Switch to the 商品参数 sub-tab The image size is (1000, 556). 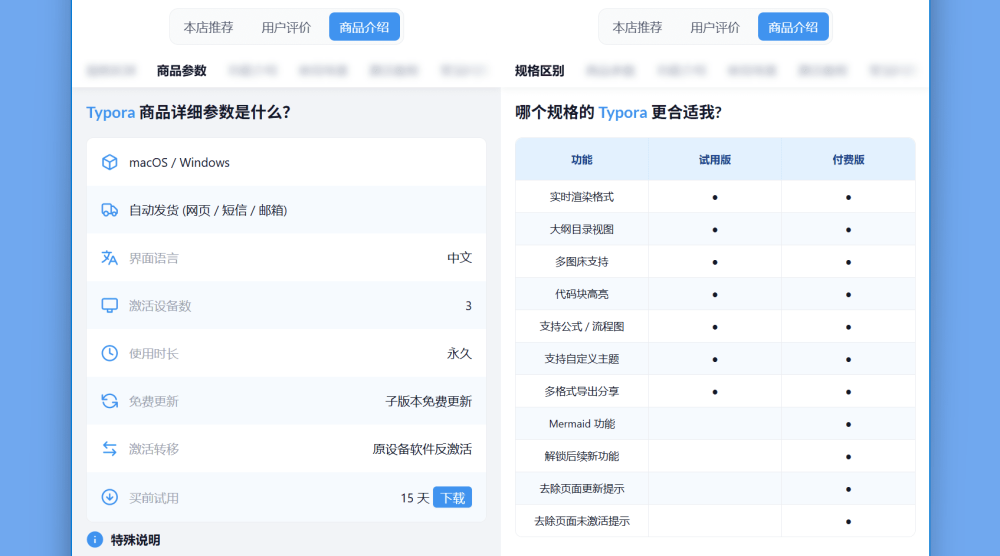(182, 71)
